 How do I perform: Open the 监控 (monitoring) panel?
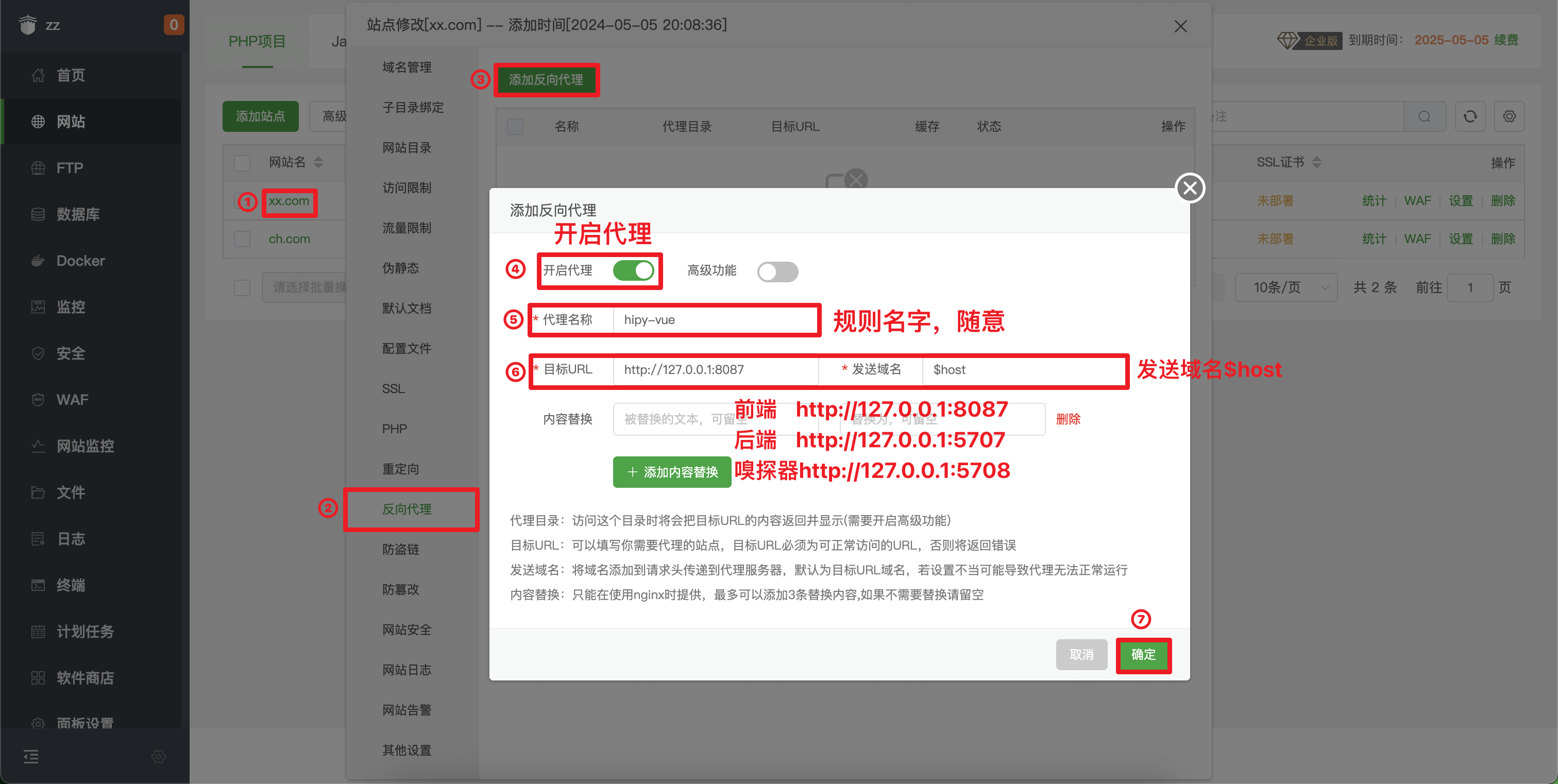click(71, 306)
